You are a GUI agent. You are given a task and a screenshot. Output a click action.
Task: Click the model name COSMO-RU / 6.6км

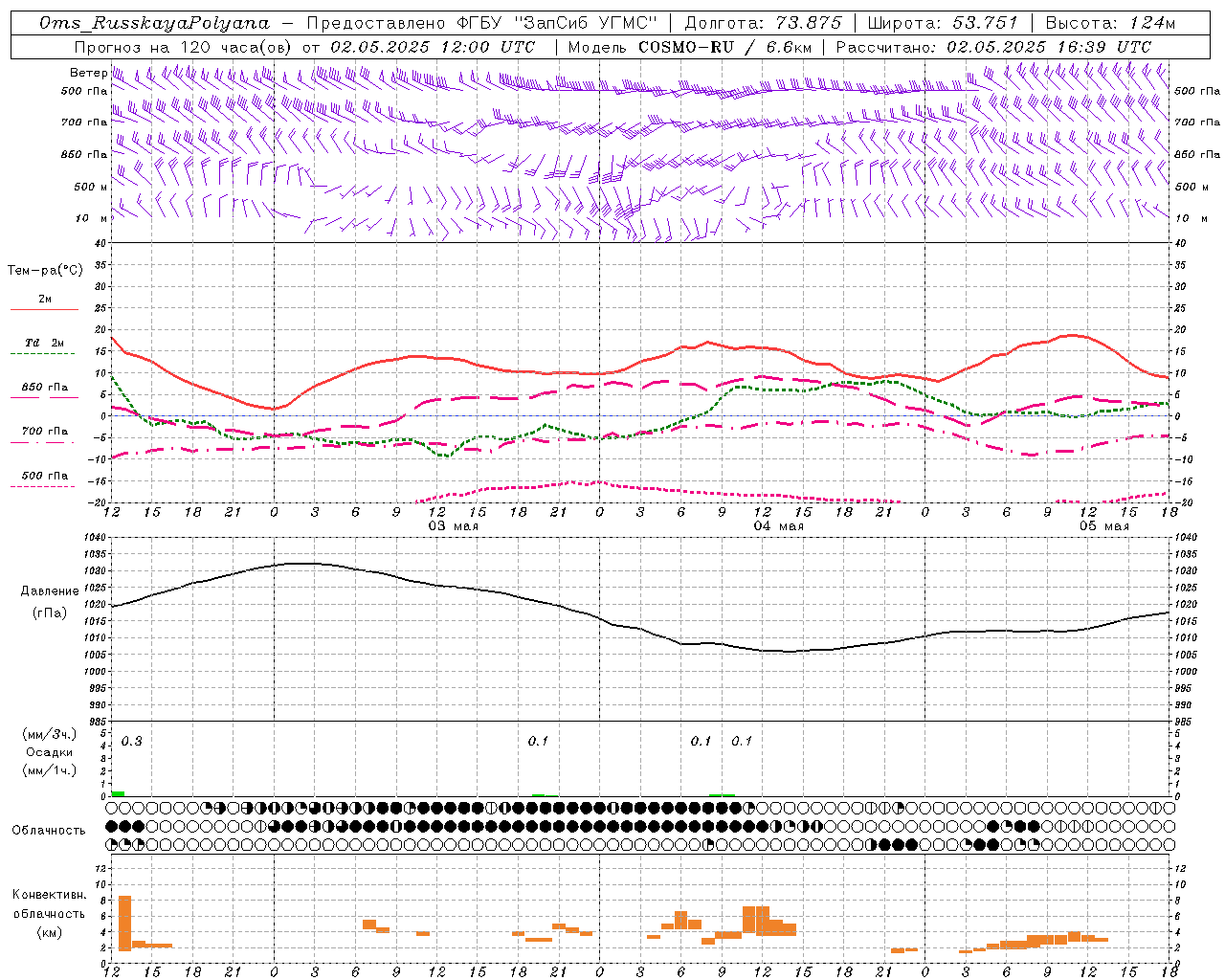point(725,47)
